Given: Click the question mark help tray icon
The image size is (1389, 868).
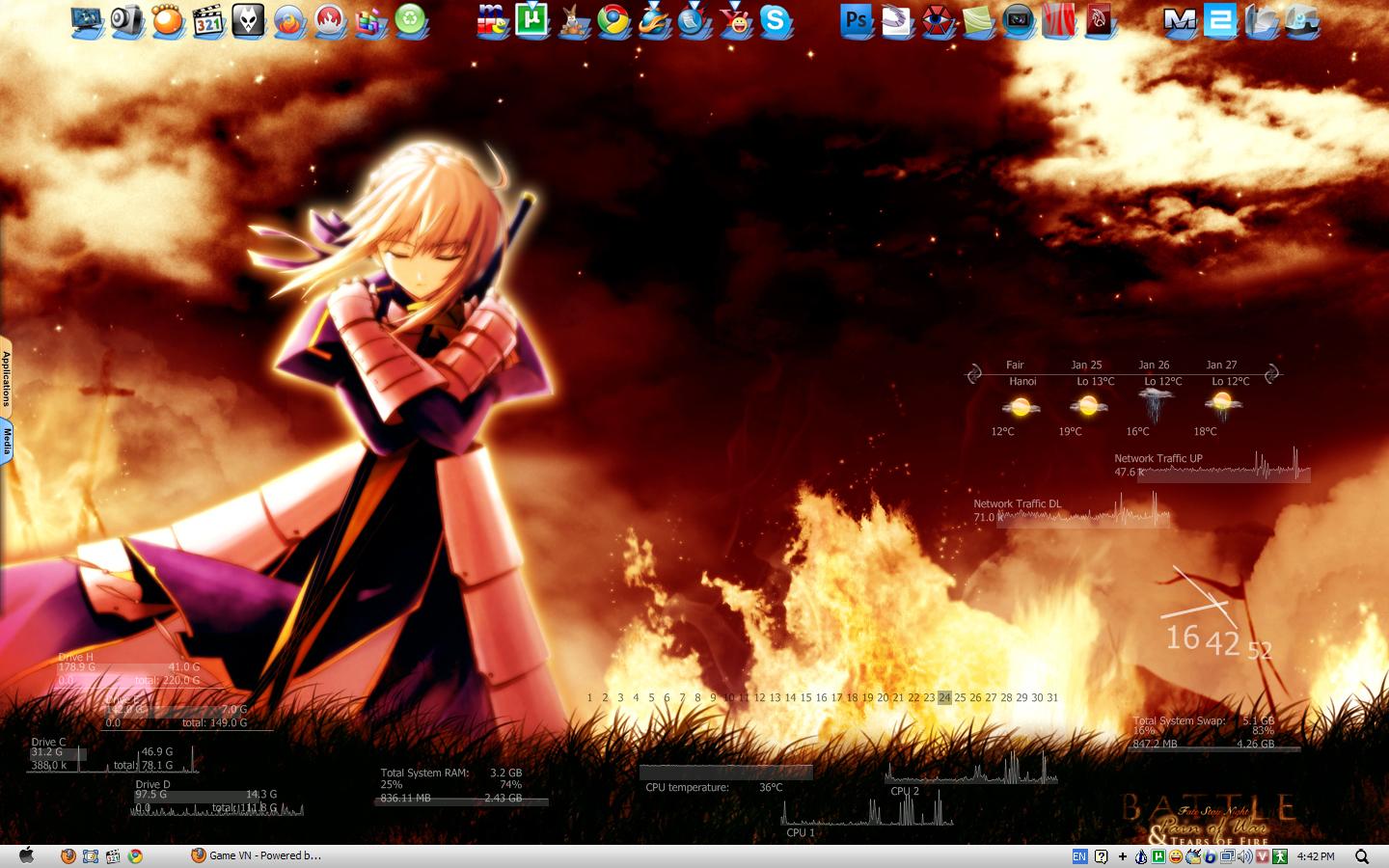Looking at the screenshot, I should [x=1101, y=856].
